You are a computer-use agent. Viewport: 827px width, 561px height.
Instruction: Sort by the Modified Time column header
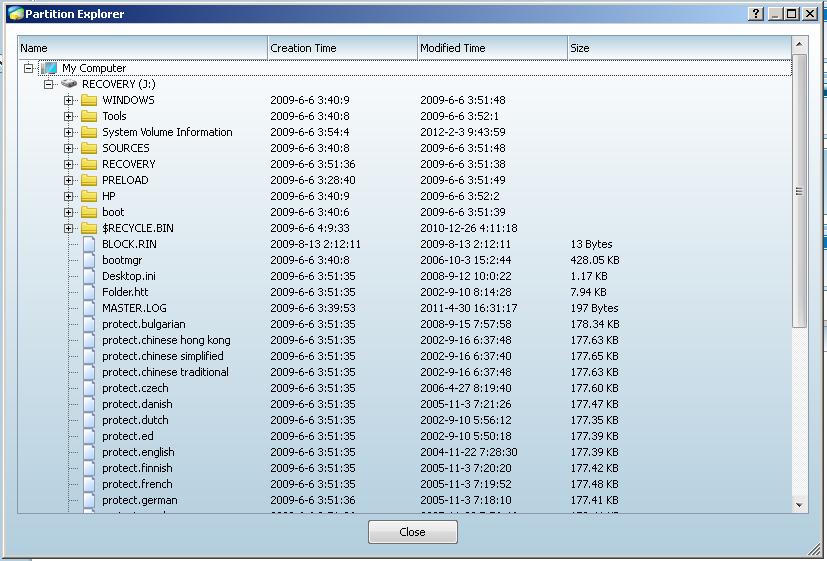click(x=493, y=48)
